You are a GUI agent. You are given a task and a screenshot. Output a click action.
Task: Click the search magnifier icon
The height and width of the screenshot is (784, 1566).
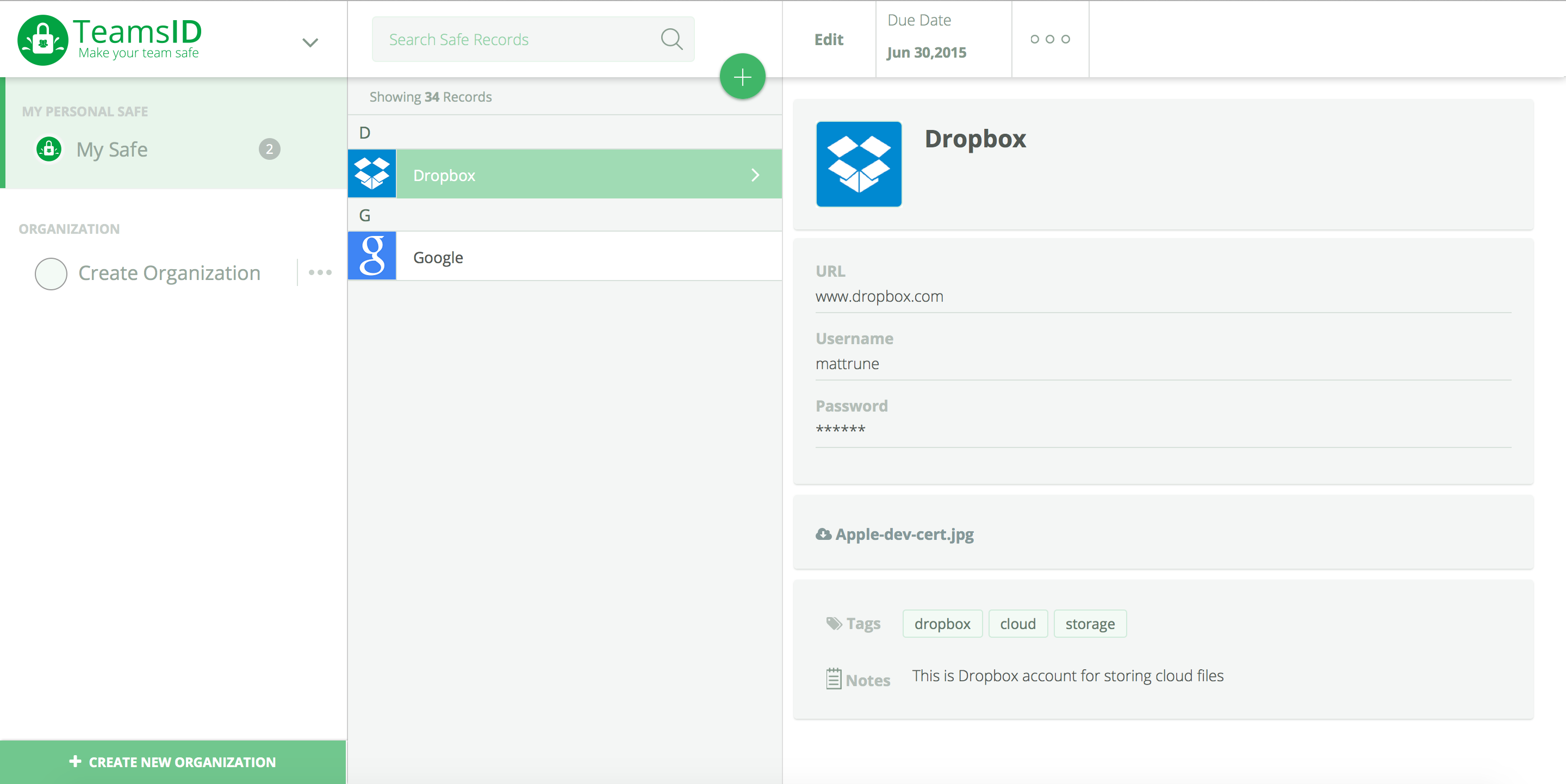671,40
